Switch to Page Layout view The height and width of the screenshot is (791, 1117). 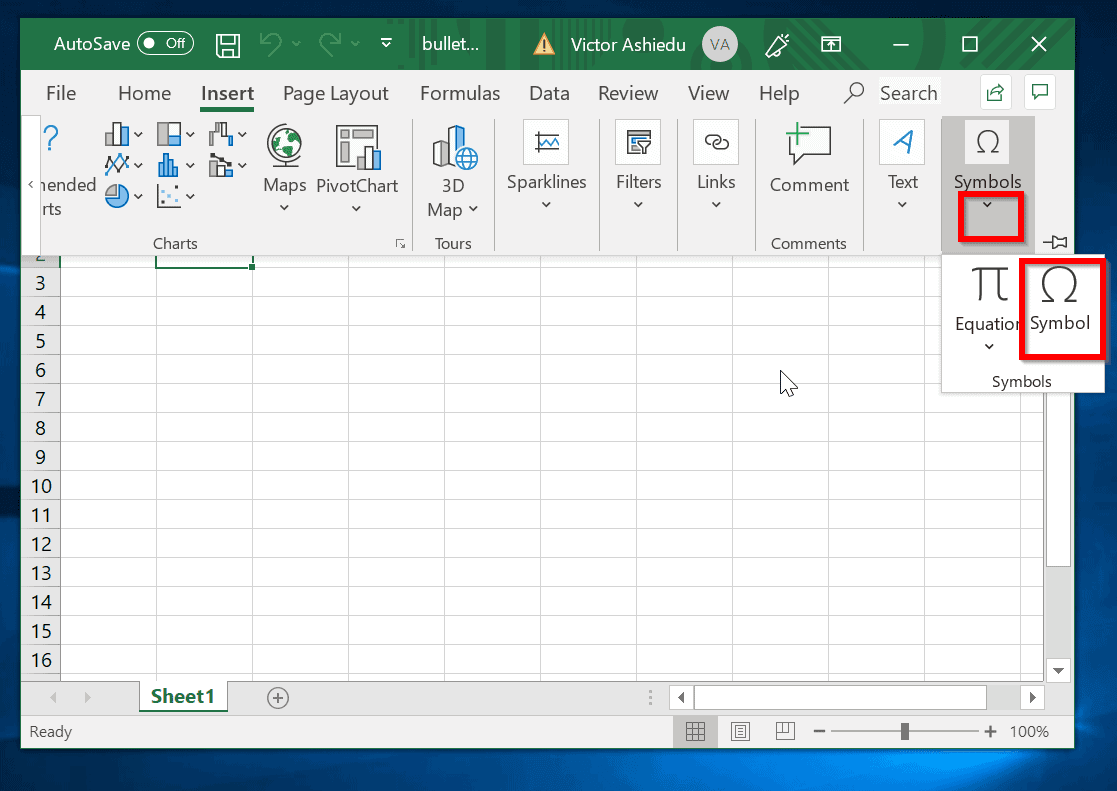[740, 731]
